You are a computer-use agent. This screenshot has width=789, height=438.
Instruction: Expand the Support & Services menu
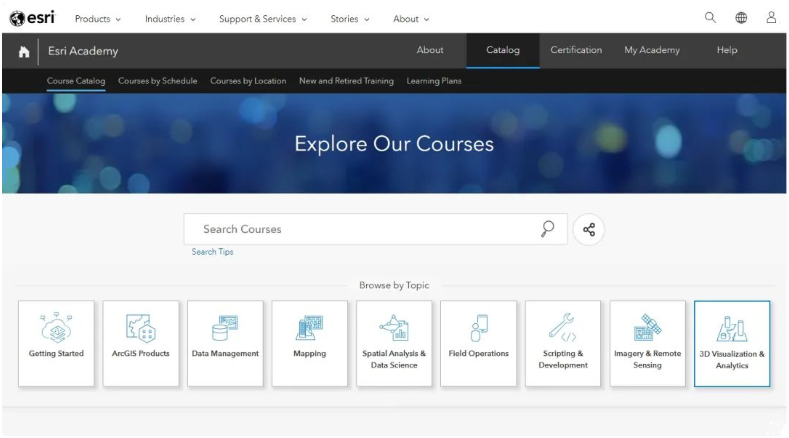coord(263,19)
